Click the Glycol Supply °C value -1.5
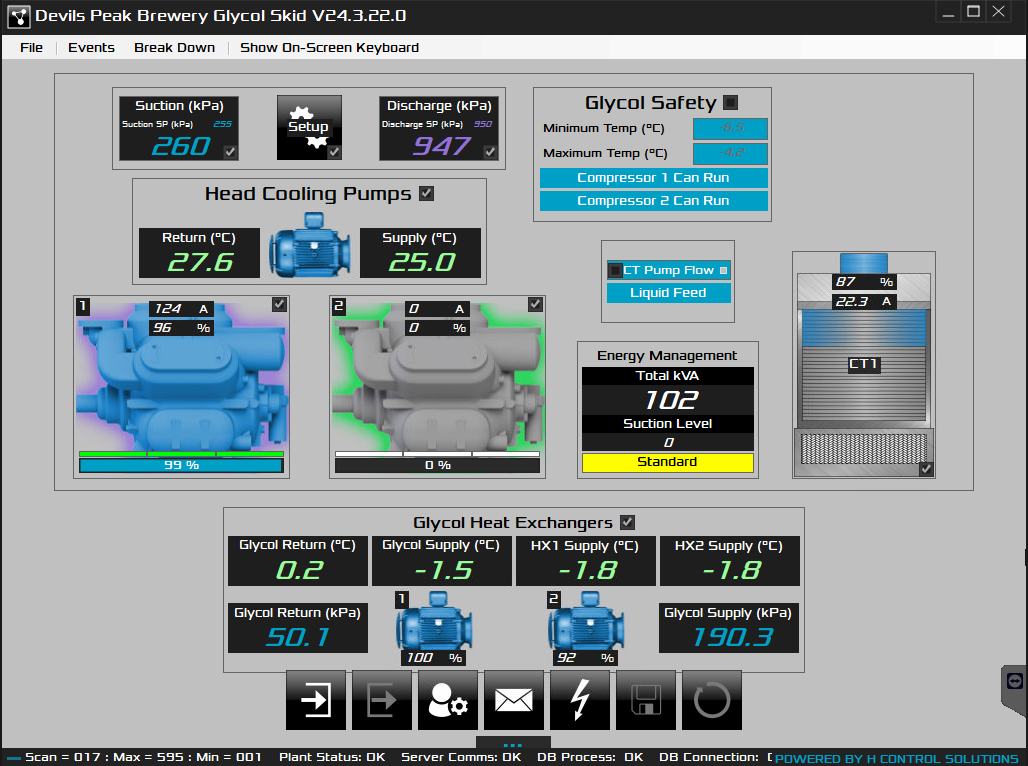1028x766 pixels. click(443, 570)
